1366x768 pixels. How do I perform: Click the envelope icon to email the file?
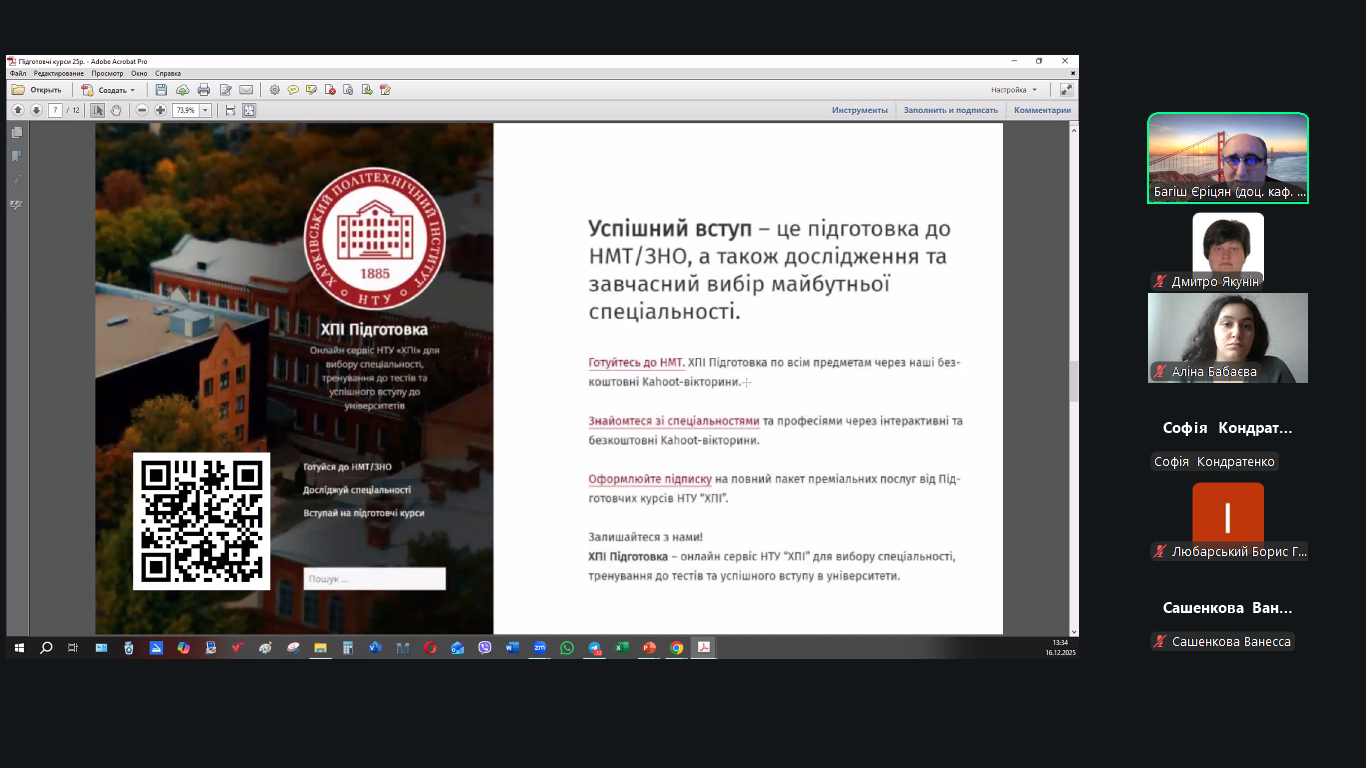[x=246, y=90]
